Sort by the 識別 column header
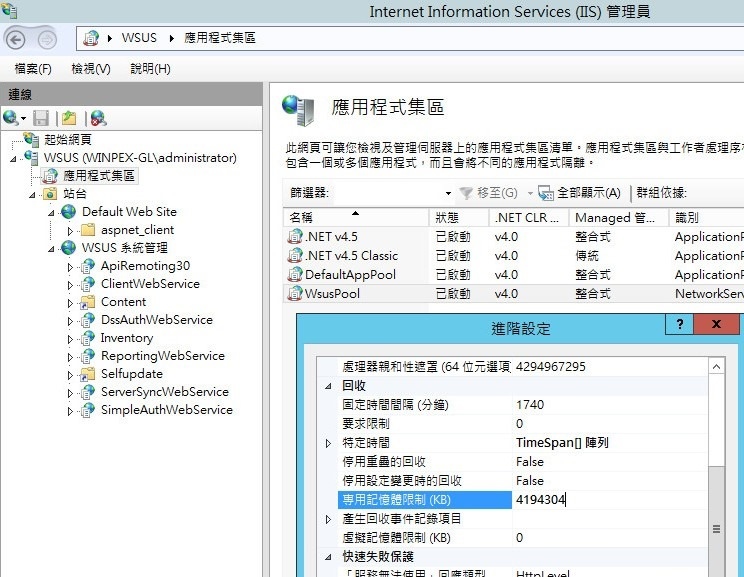The width and height of the screenshot is (744, 577). pos(707,217)
